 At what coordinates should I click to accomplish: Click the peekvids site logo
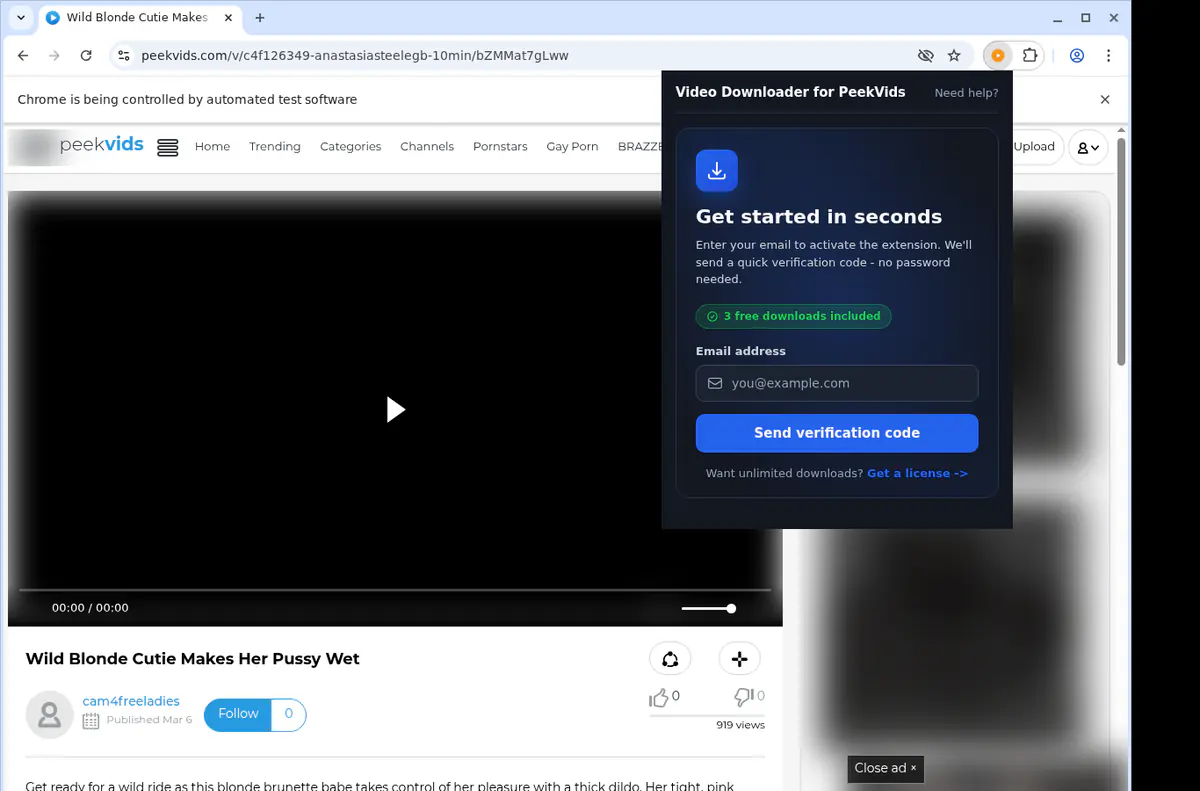click(101, 145)
